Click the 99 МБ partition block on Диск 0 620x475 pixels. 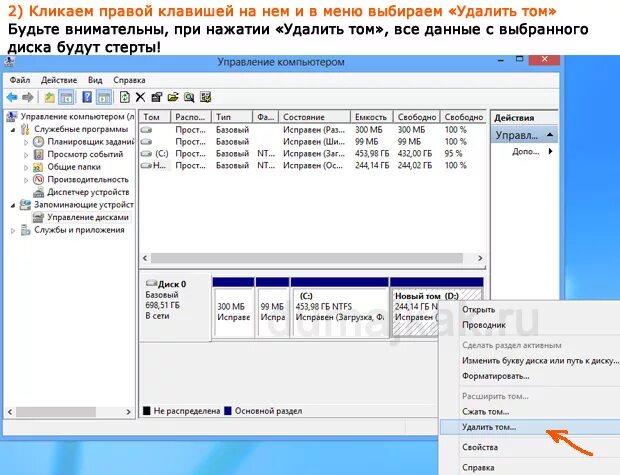pyautogui.click(x=272, y=308)
